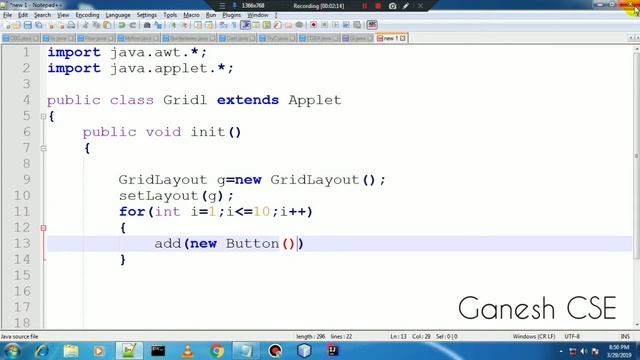Click length : 296 in status bar
This screenshot has height=360, width=640.
click(x=310, y=336)
